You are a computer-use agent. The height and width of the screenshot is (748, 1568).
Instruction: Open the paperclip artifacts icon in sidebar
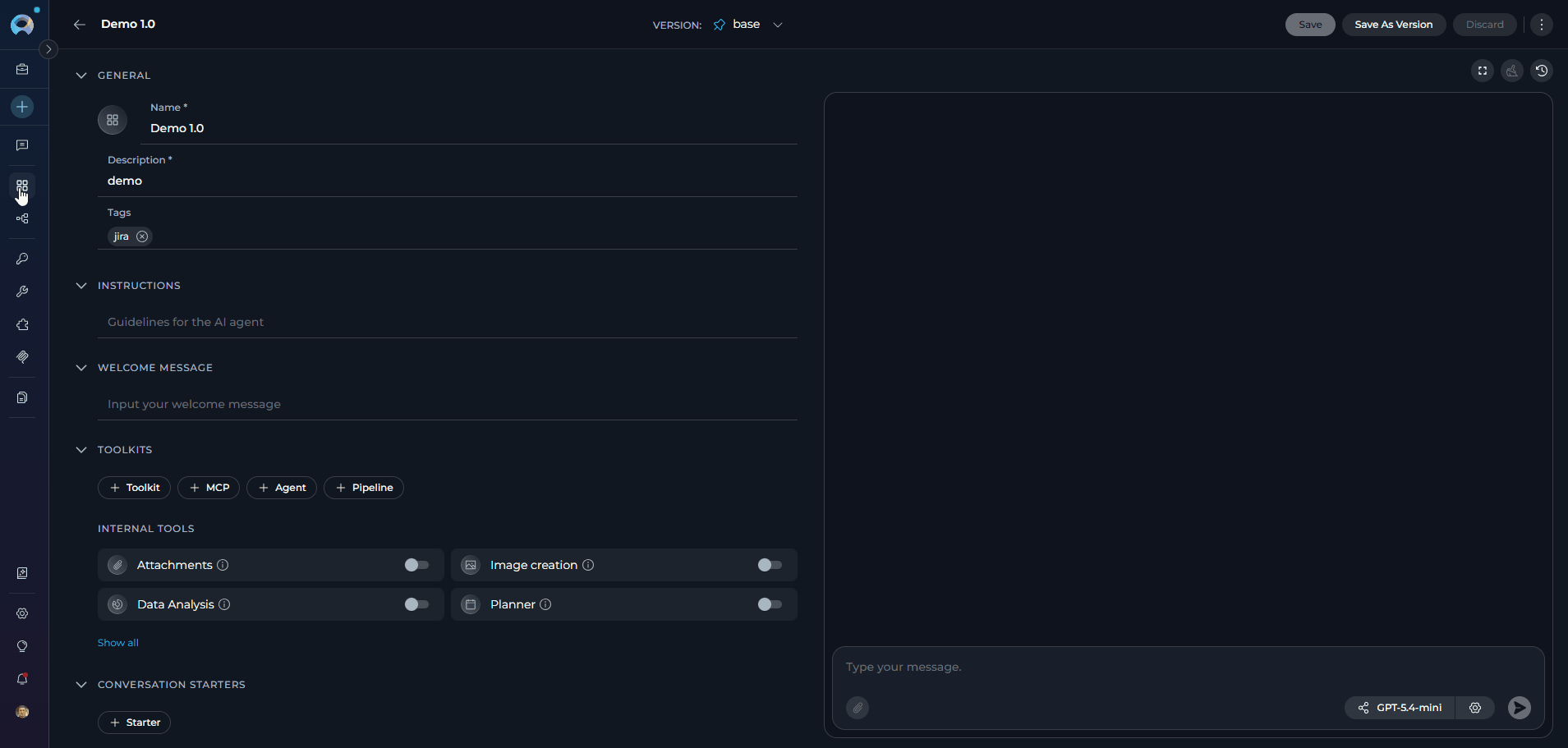[22, 357]
